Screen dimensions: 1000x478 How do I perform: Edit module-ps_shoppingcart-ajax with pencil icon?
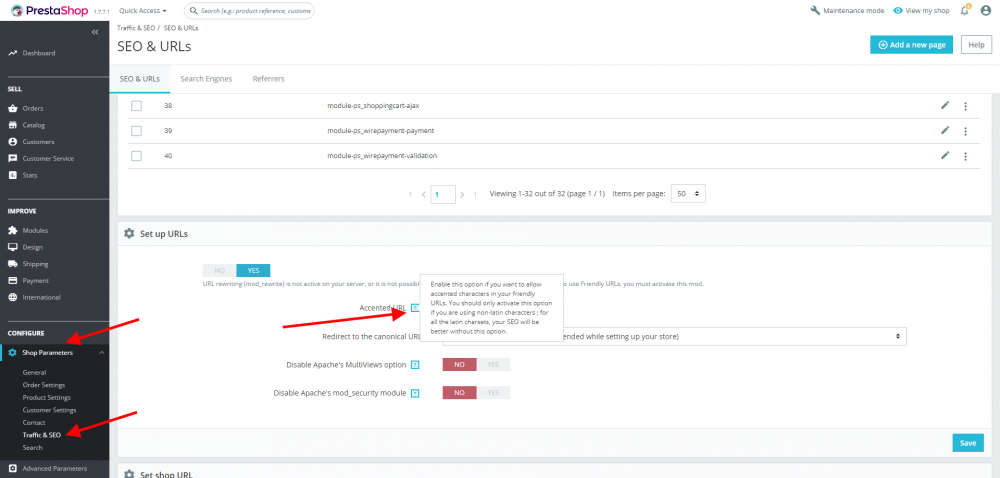945,105
